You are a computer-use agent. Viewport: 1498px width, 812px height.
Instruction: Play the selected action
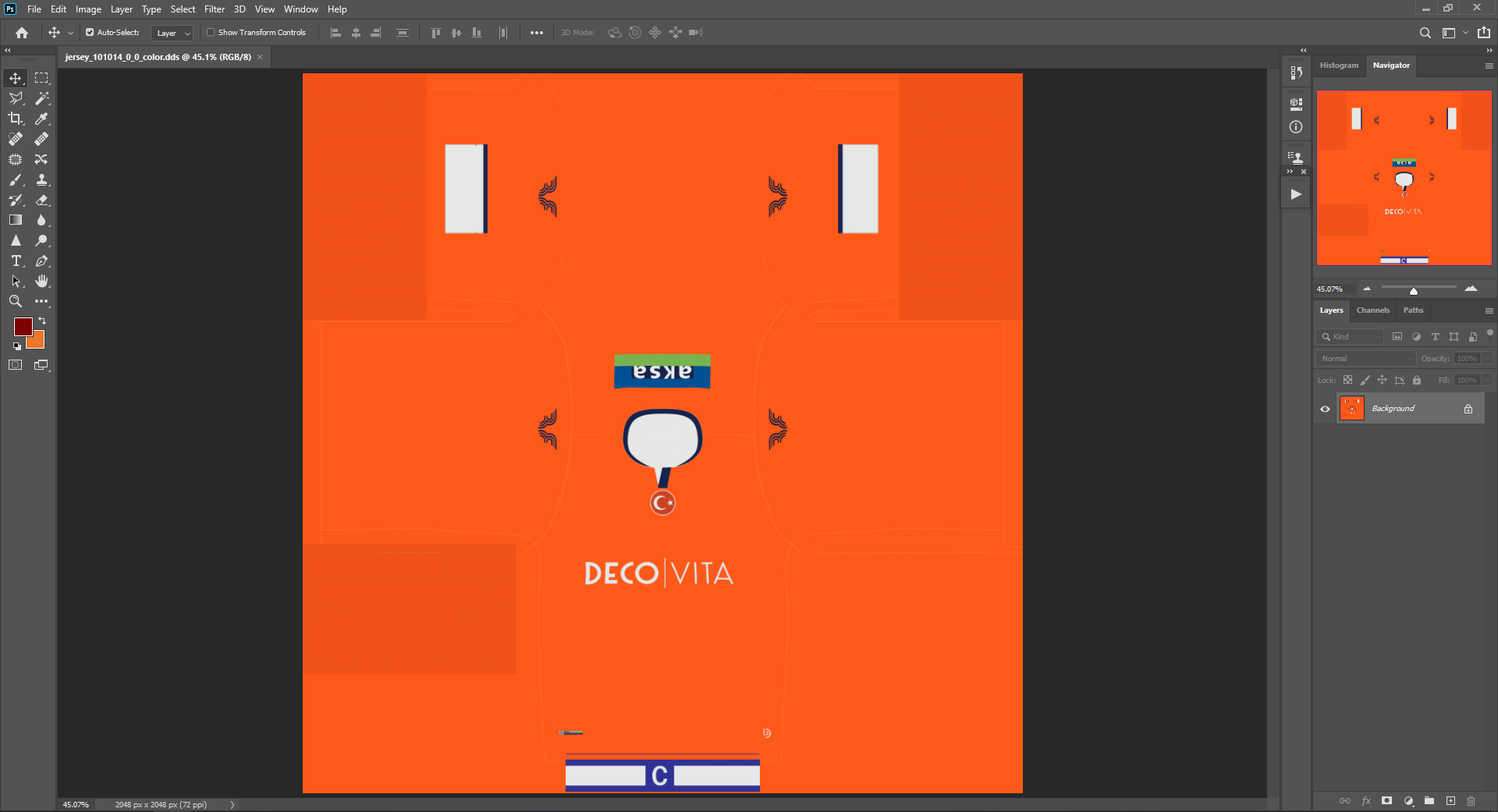tap(1296, 194)
